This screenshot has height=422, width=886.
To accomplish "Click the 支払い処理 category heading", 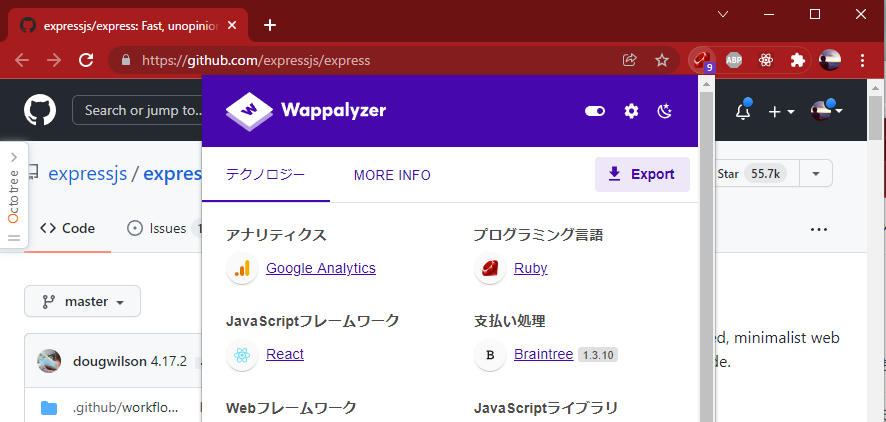I will pos(510,321).
